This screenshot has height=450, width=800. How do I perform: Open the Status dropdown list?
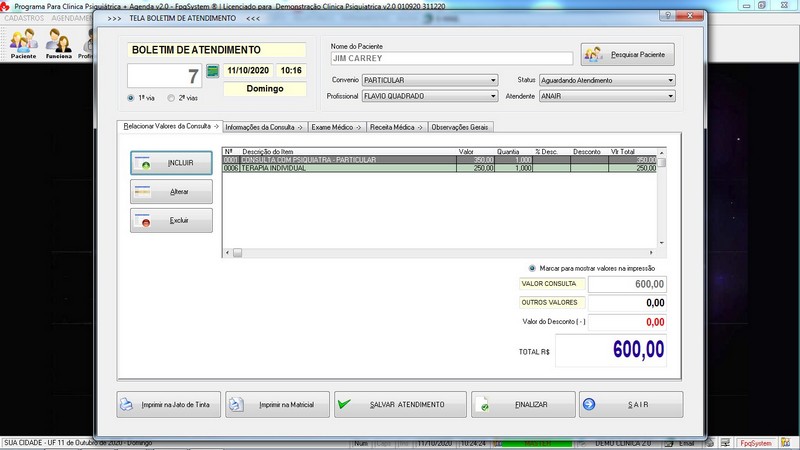coord(670,80)
